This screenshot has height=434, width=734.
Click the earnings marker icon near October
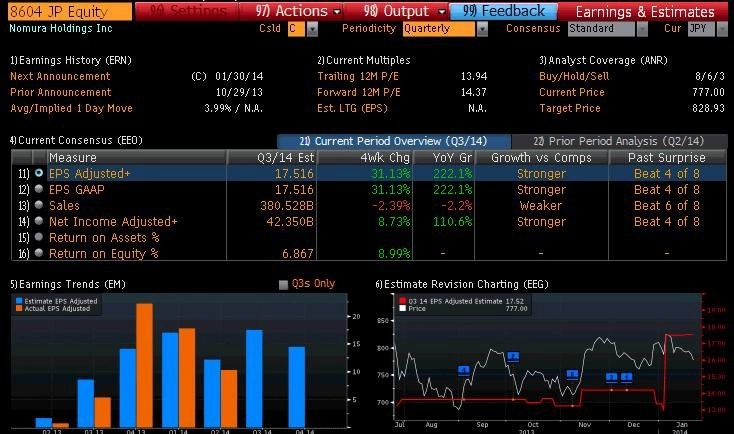(x=513, y=357)
